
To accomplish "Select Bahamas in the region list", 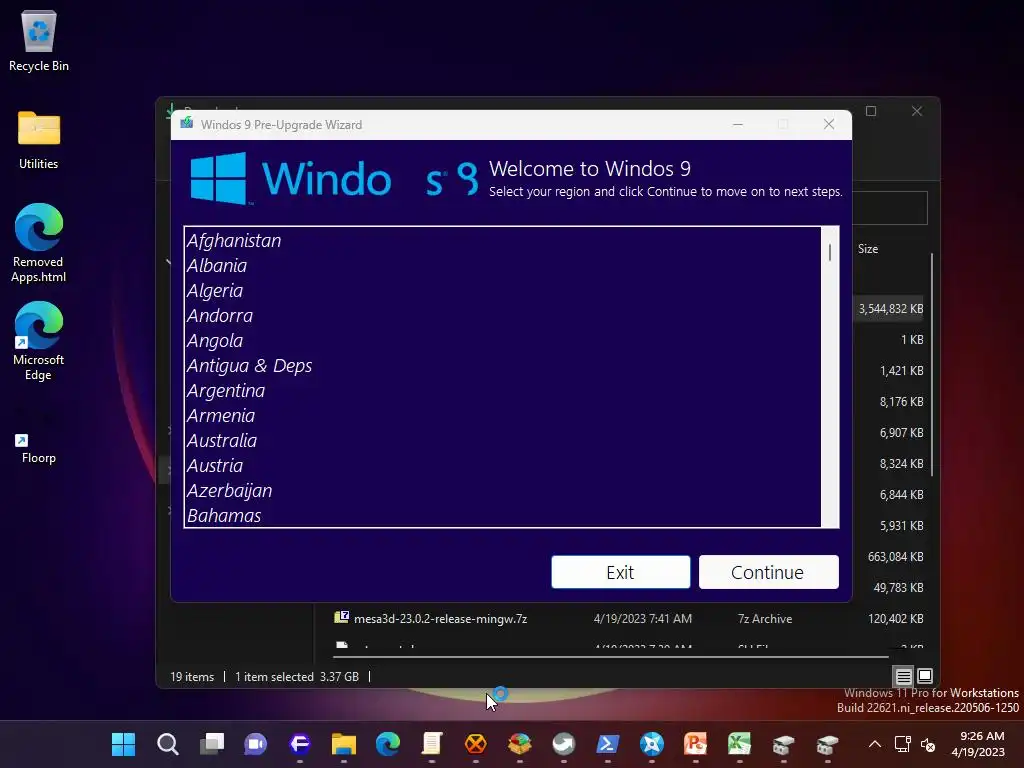I will 502,515.
